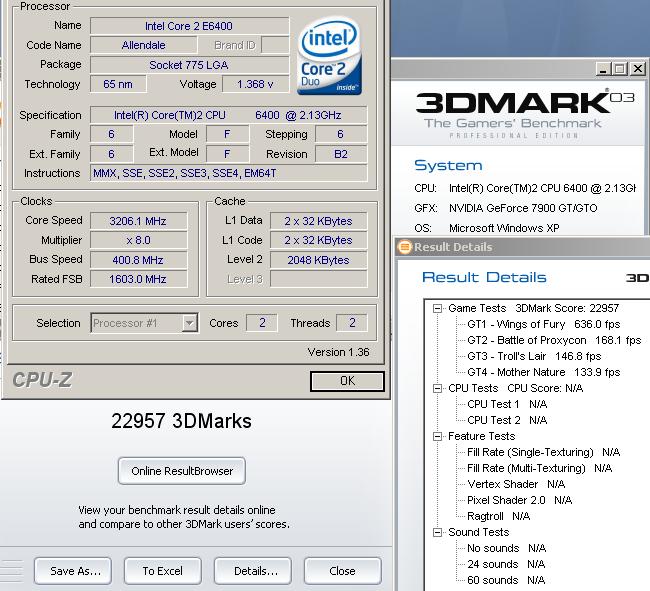Maximize the 3DMark03 window
The image size is (650, 591).
pos(620,68)
